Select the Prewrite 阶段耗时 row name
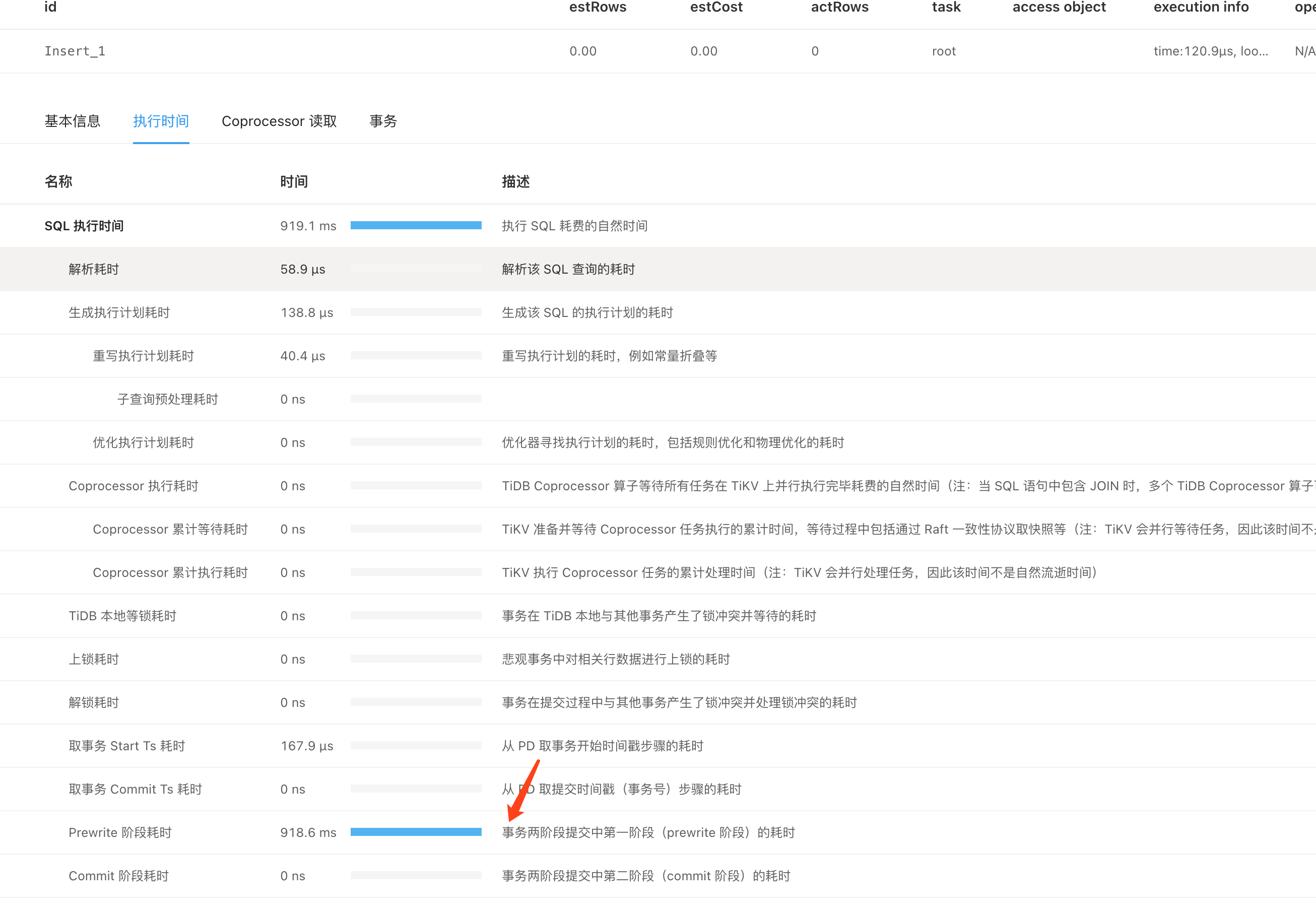The width and height of the screenshot is (1316, 912). (x=120, y=832)
